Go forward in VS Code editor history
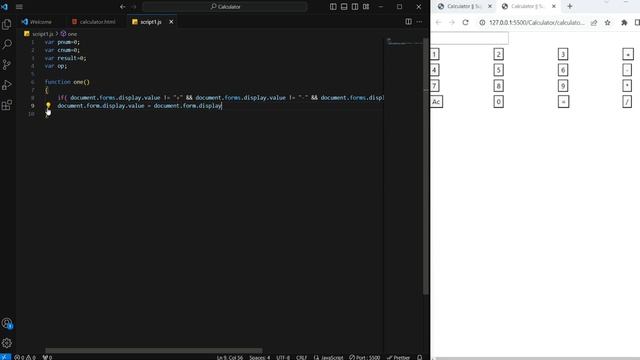Viewport: 640px width, 360px height. 134,7
